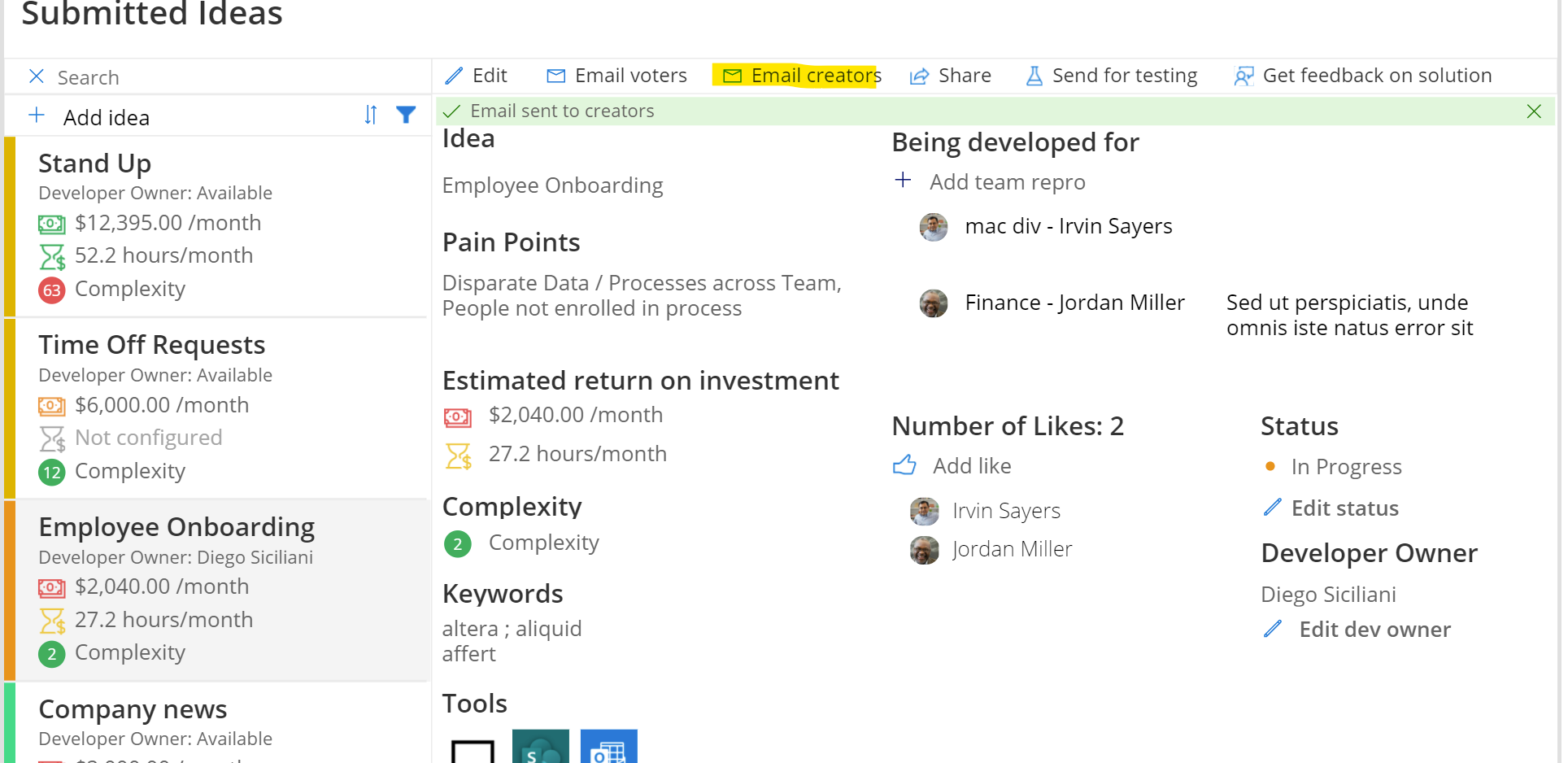Viewport: 1568px width, 763px height.
Task: Open Irvin Sayers avatar under likes
Action: pos(924,511)
